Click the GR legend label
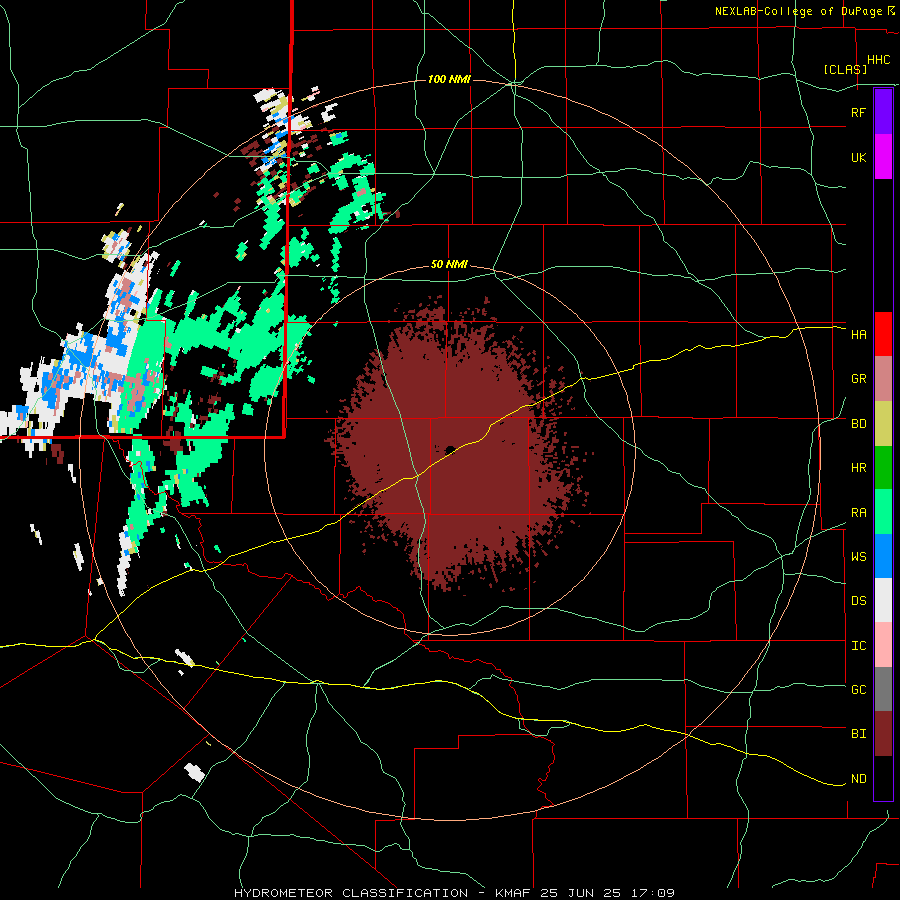The height and width of the screenshot is (900, 900). pos(858,379)
